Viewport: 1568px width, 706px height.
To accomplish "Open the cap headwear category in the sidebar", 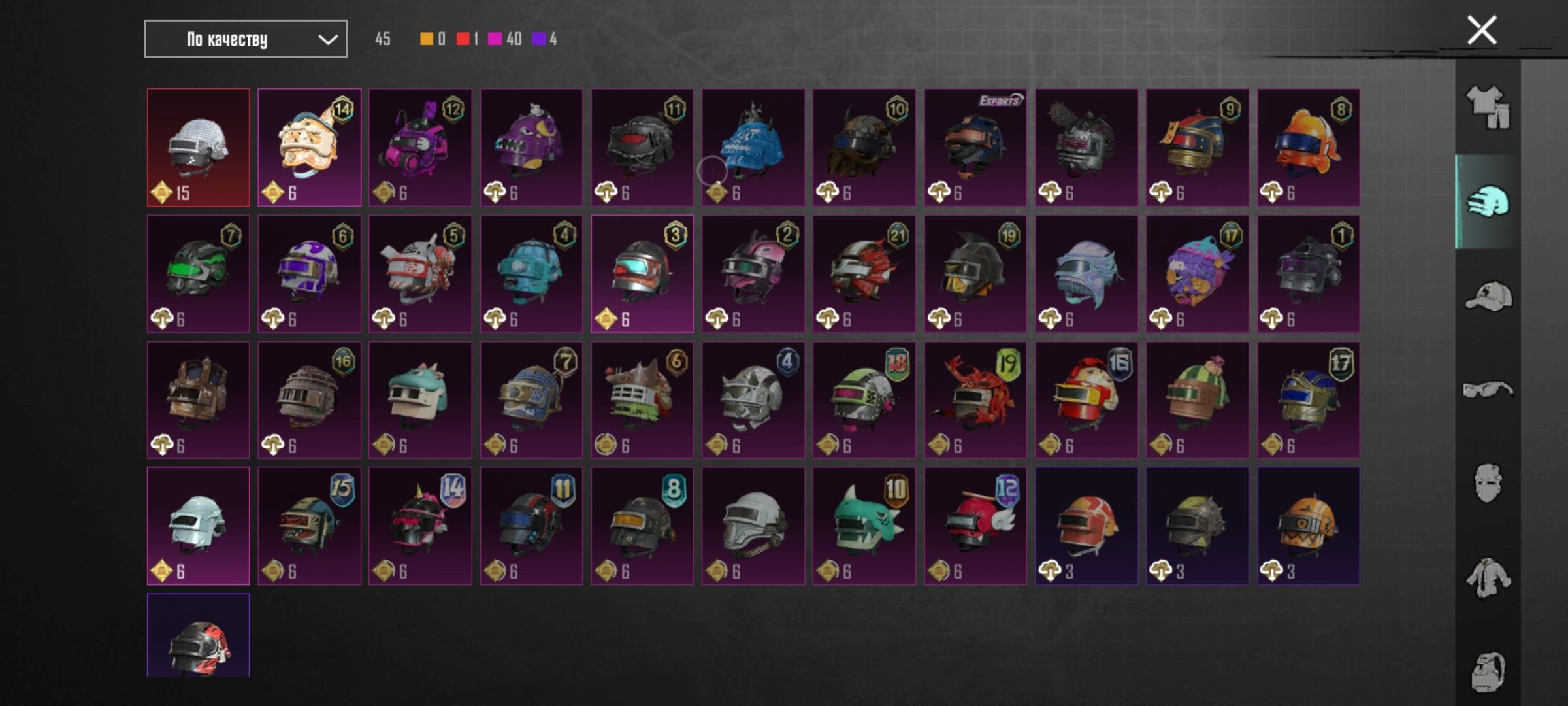I will pyautogui.click(x=1488, y=295).
